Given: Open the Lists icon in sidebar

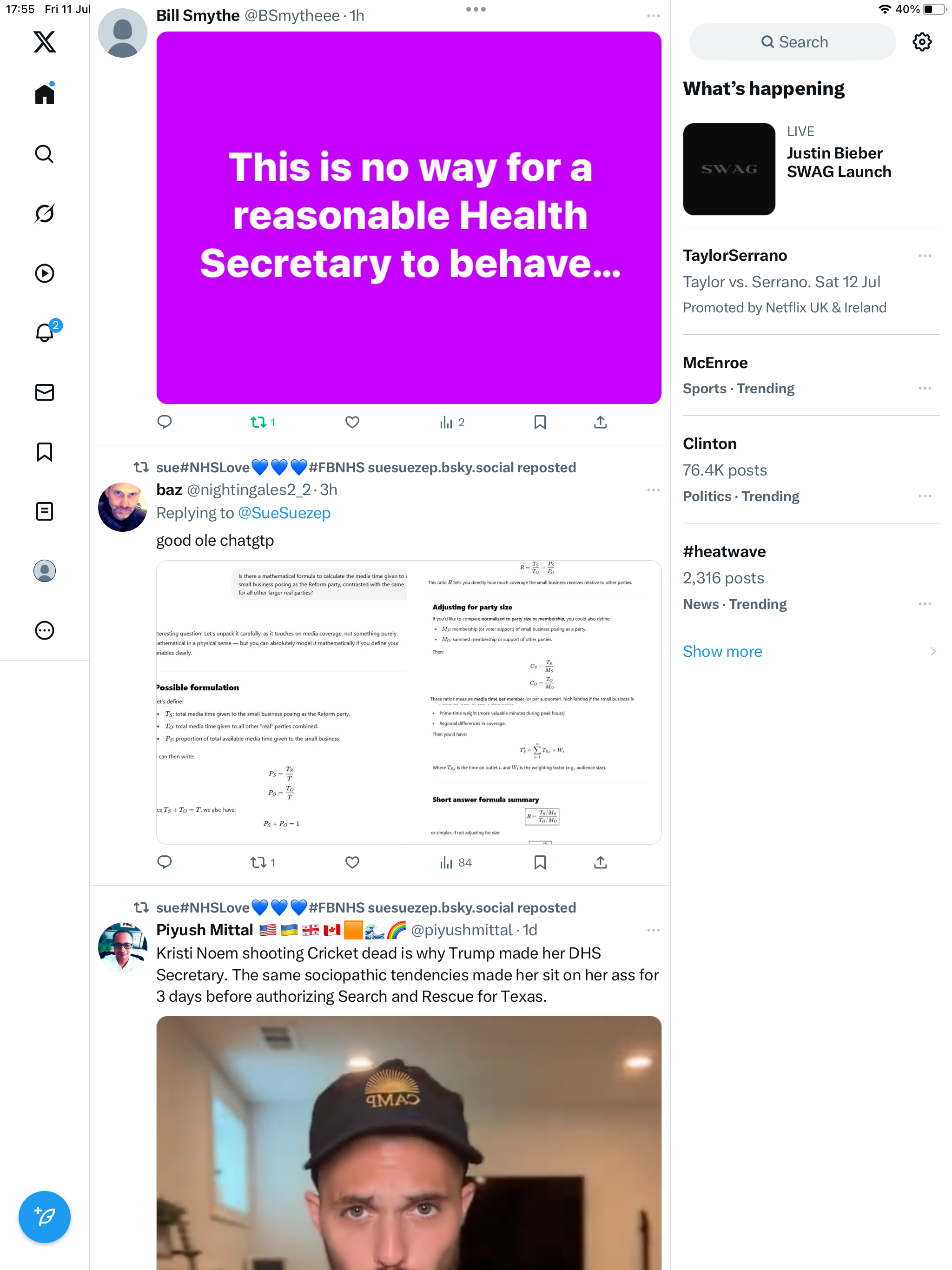Looking at the screenshot, I should pyautogui.click(x=44, y=511).
